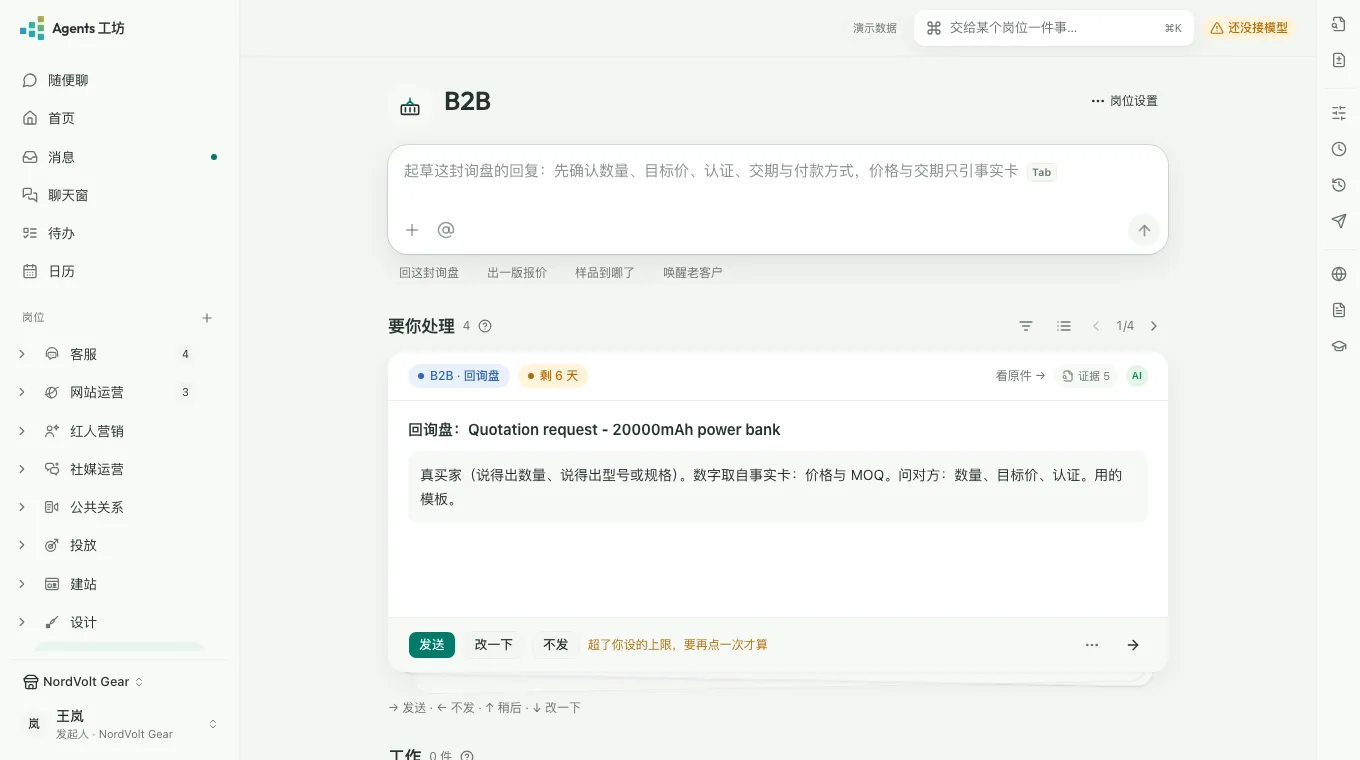Focus the inquiry reply draft textbox
This screenshot has height=760, width=1360.
click(778, 172)
